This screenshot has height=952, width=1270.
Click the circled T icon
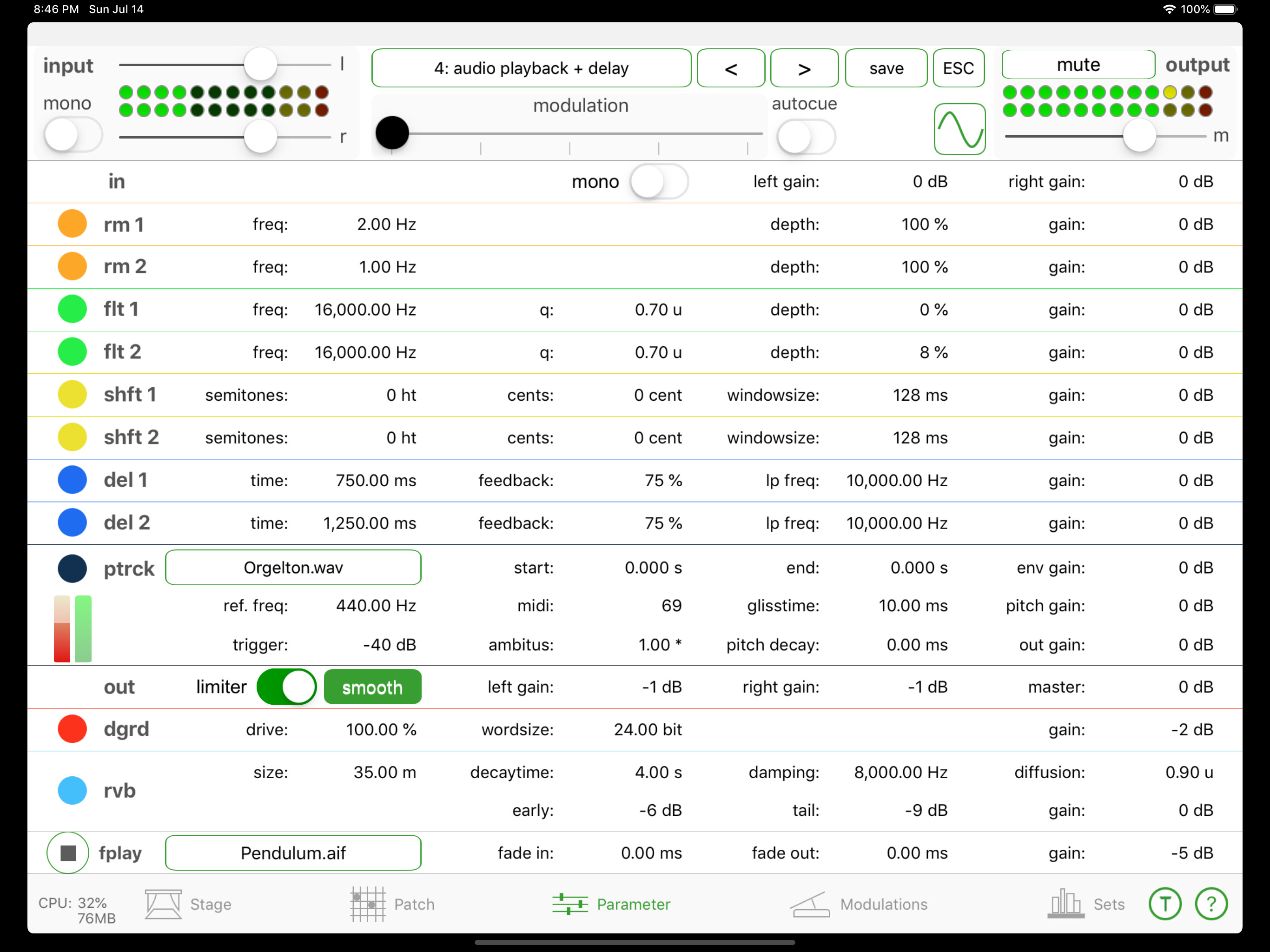(x=1164, y=904)
